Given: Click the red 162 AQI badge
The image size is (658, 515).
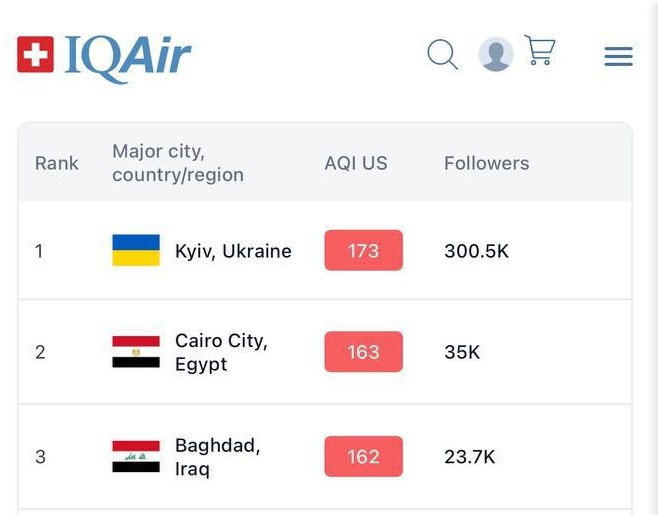Looking at the screenshot, I should coord(363,457).
